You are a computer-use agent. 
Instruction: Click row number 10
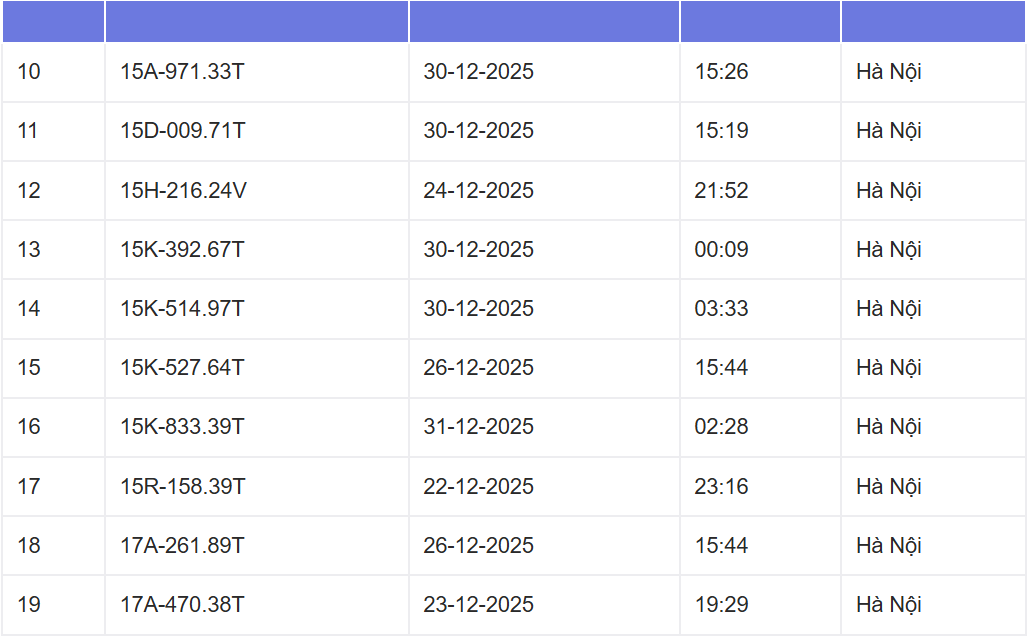[x=29, y=72]
